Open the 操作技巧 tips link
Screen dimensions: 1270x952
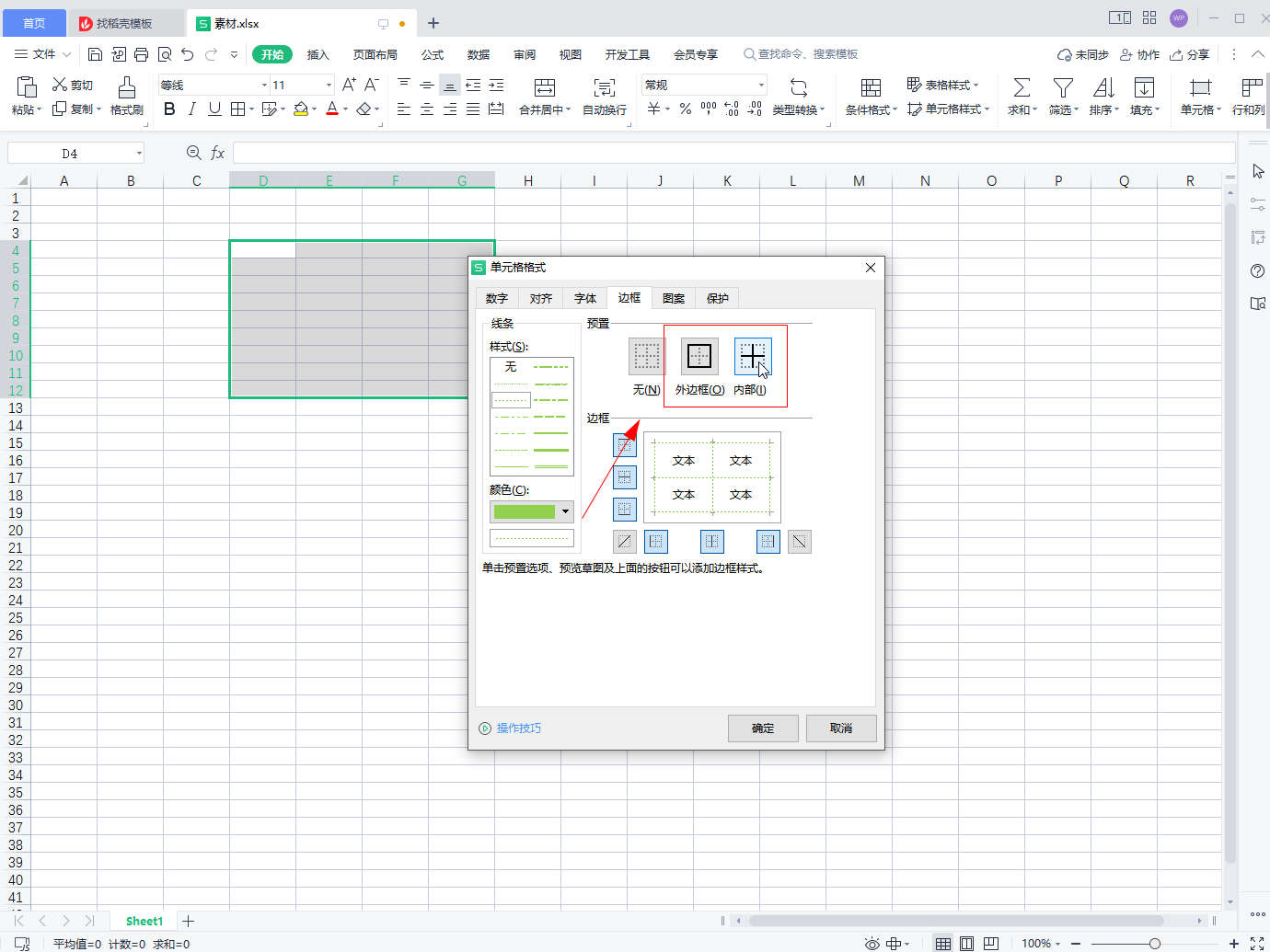(x=518, y=728)
